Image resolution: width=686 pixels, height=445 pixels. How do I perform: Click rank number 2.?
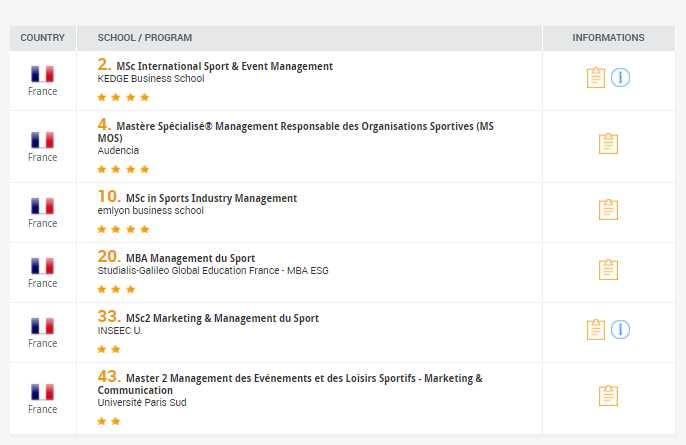click(105, 65)
